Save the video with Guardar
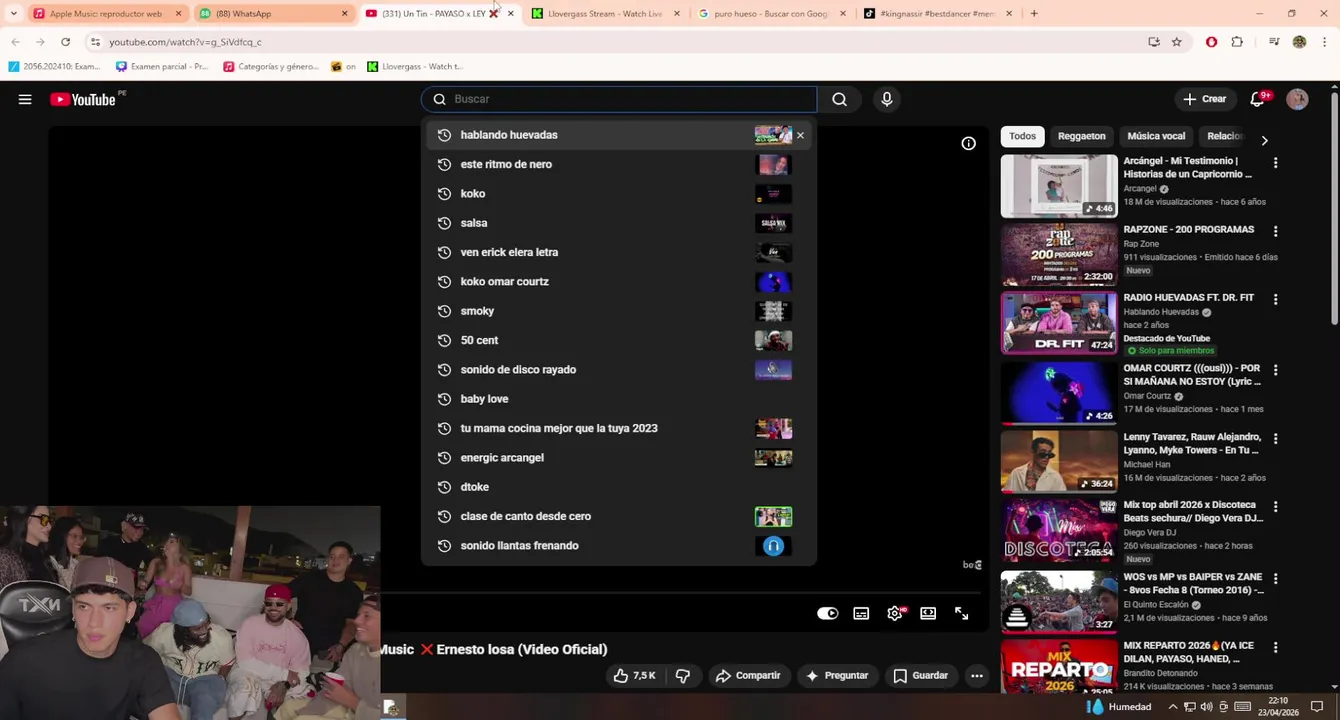The image size is (1340, 720). point(920,676)
